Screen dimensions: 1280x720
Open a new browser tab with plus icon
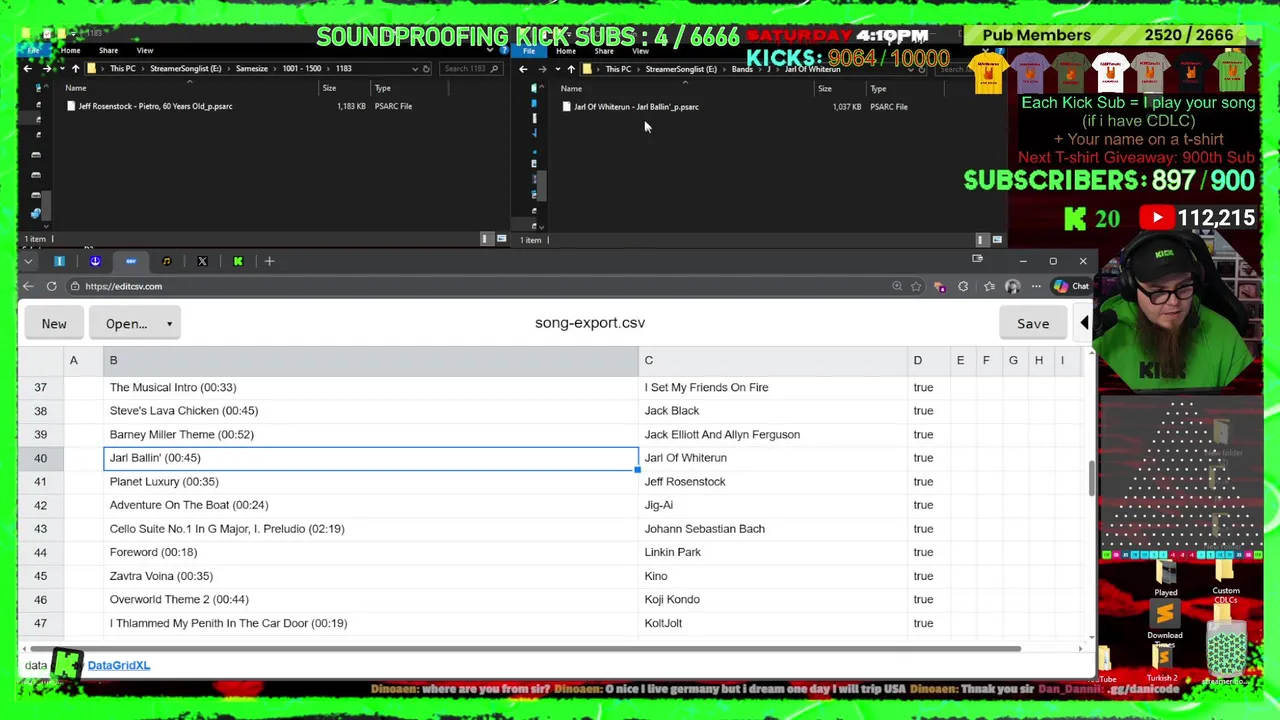[x=269, y=261]
